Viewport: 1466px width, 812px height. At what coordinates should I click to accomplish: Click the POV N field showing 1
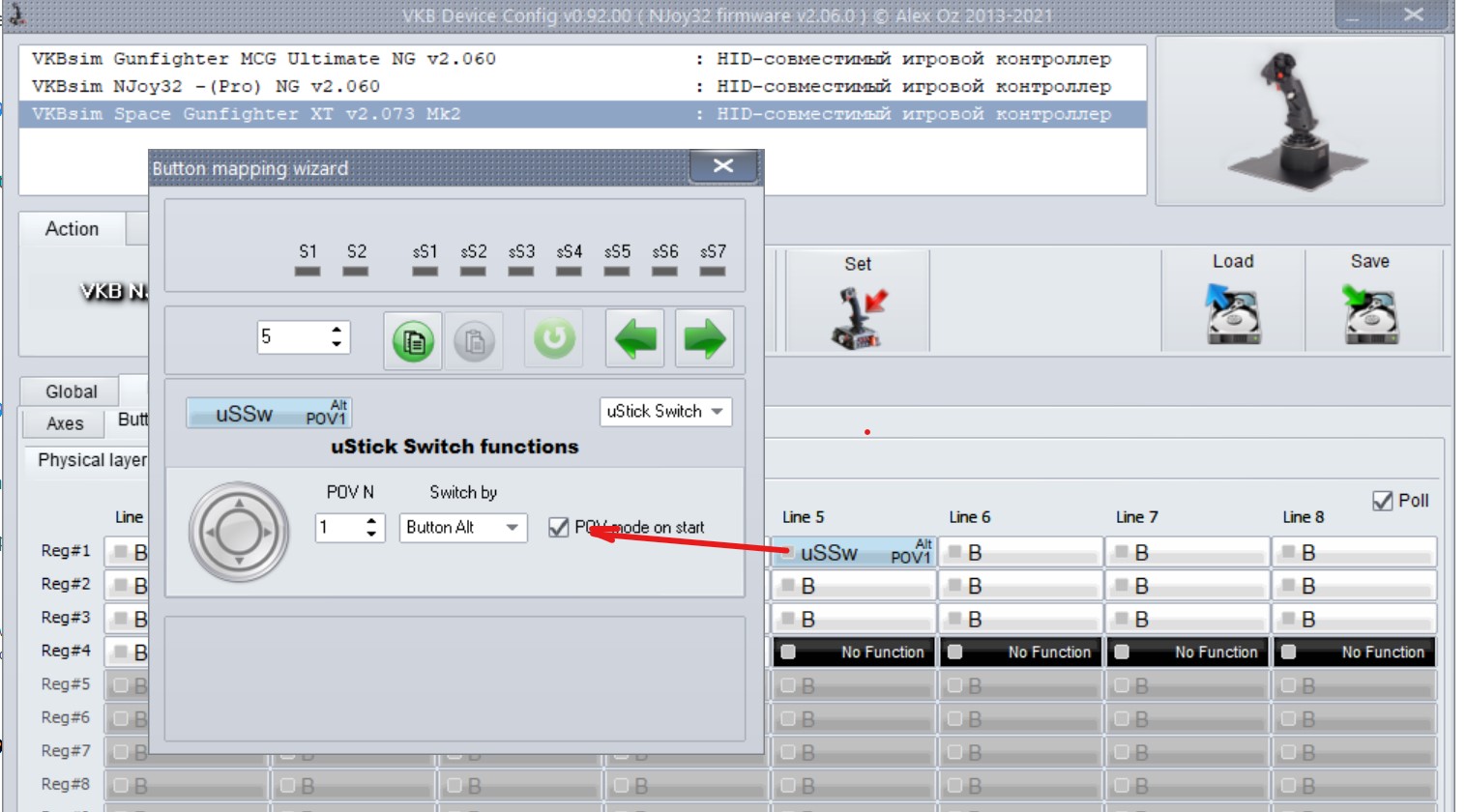coord(339,527)
